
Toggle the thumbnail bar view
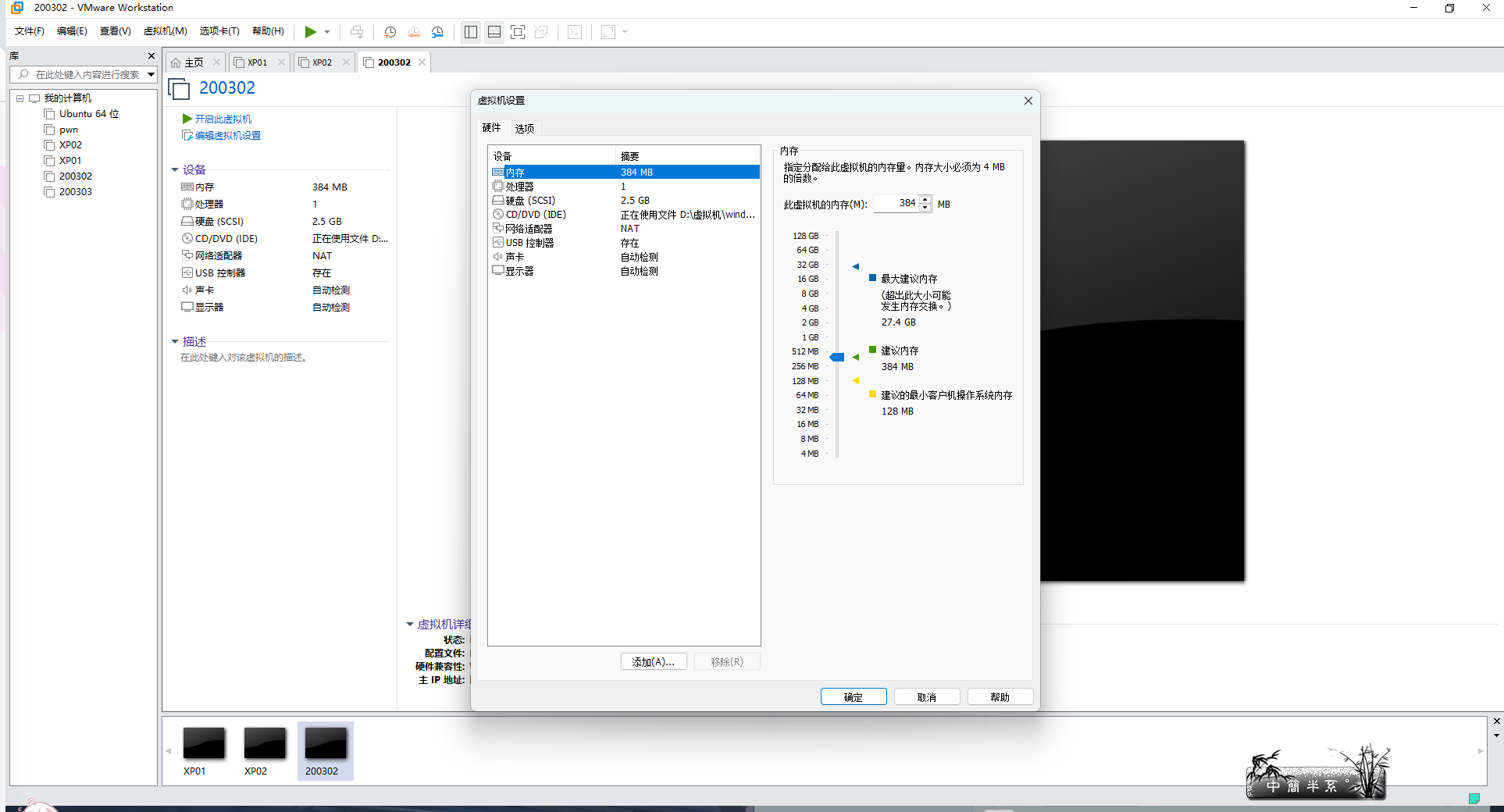[x=494, y=32]
